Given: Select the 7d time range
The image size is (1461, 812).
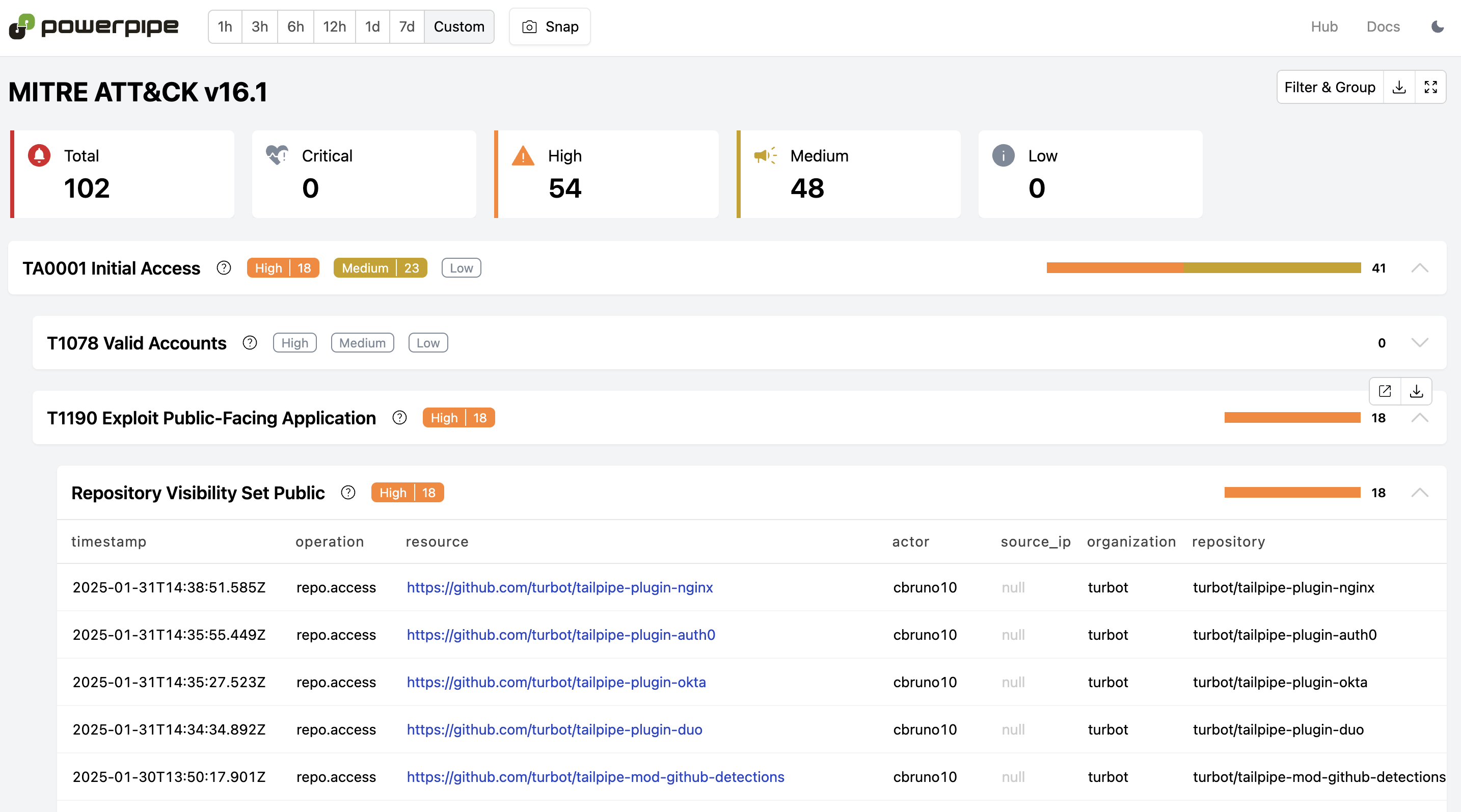Looking at the screenshot, I should pos(407,26).
